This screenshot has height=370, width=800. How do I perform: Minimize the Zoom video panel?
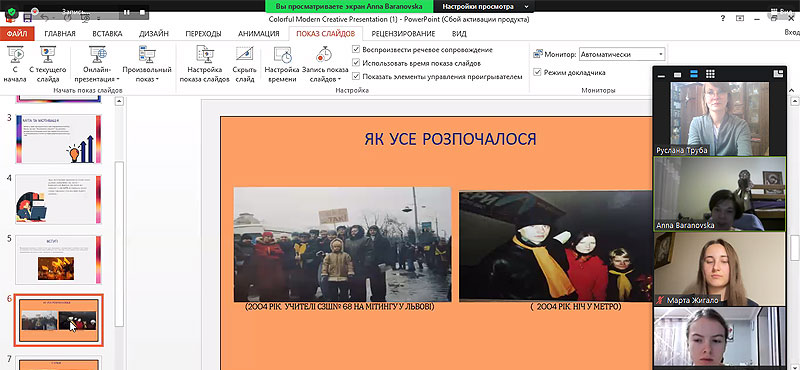pyautogui.click(x=661, y=75)
